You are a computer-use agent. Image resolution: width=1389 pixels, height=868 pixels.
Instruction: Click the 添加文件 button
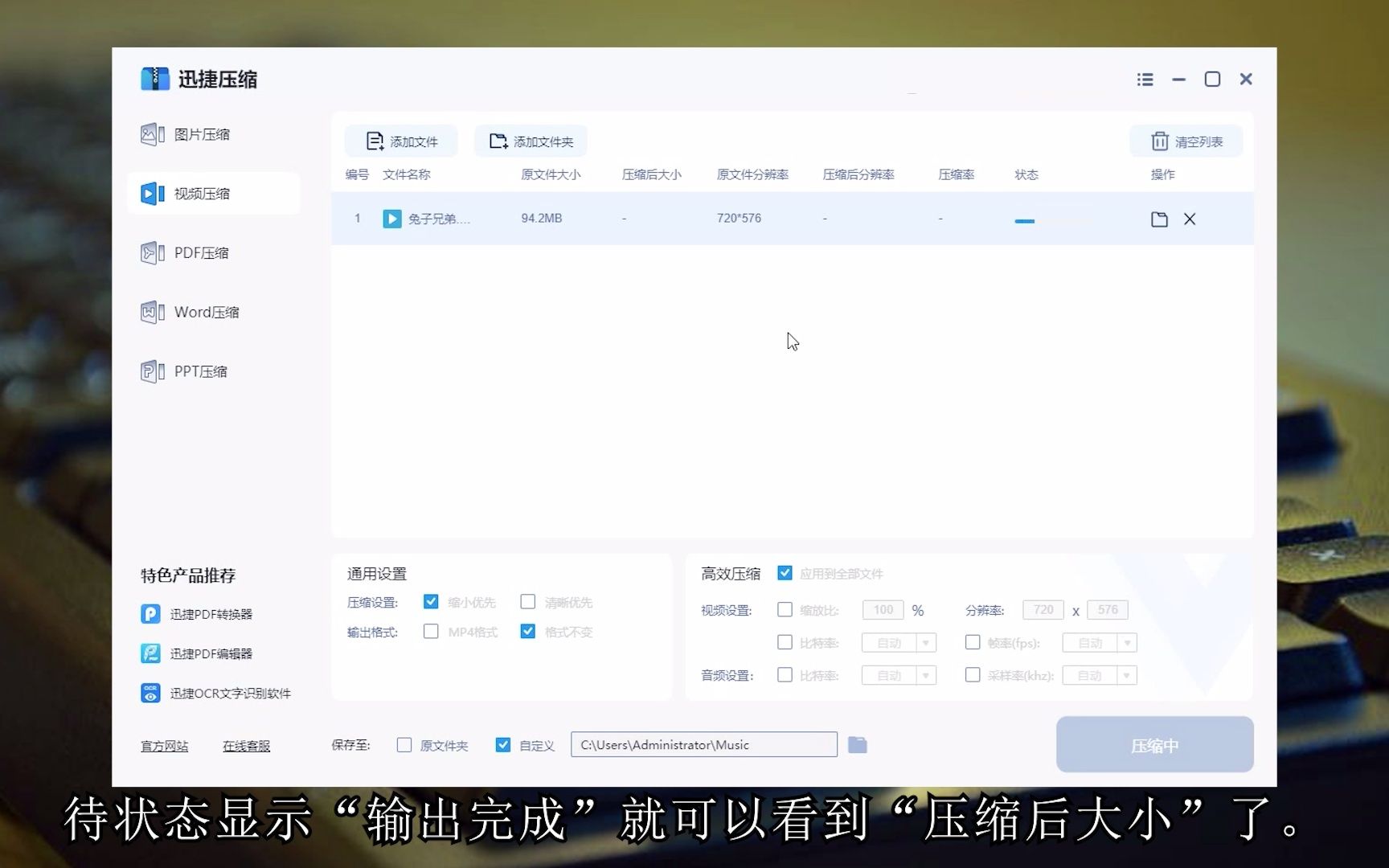coord(401,141)
